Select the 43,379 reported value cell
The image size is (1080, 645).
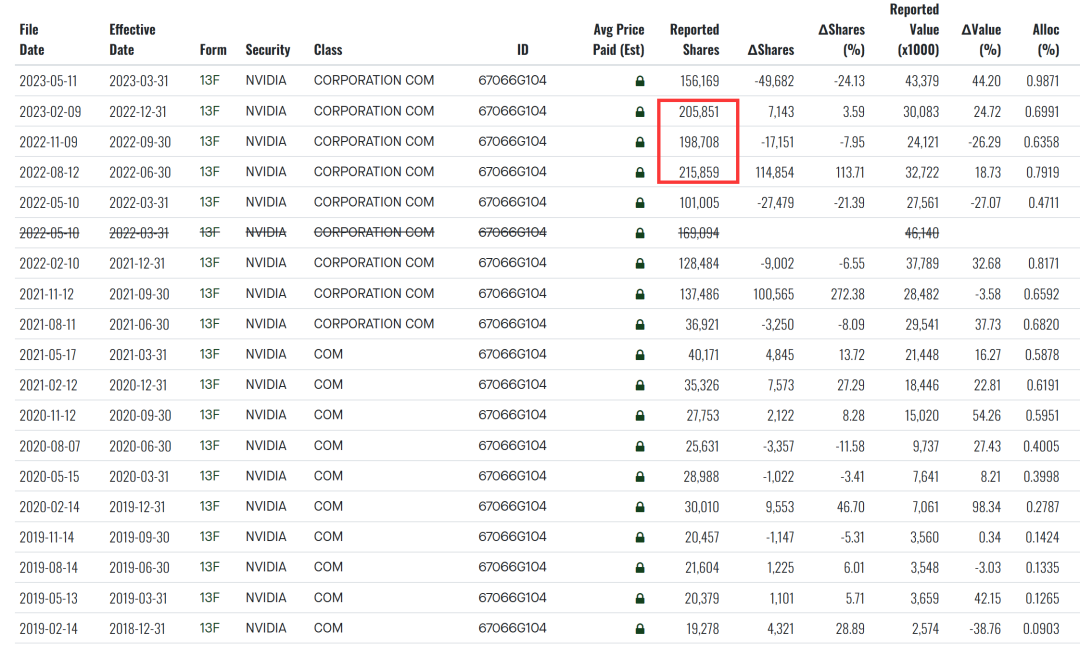tap(922, 81)
